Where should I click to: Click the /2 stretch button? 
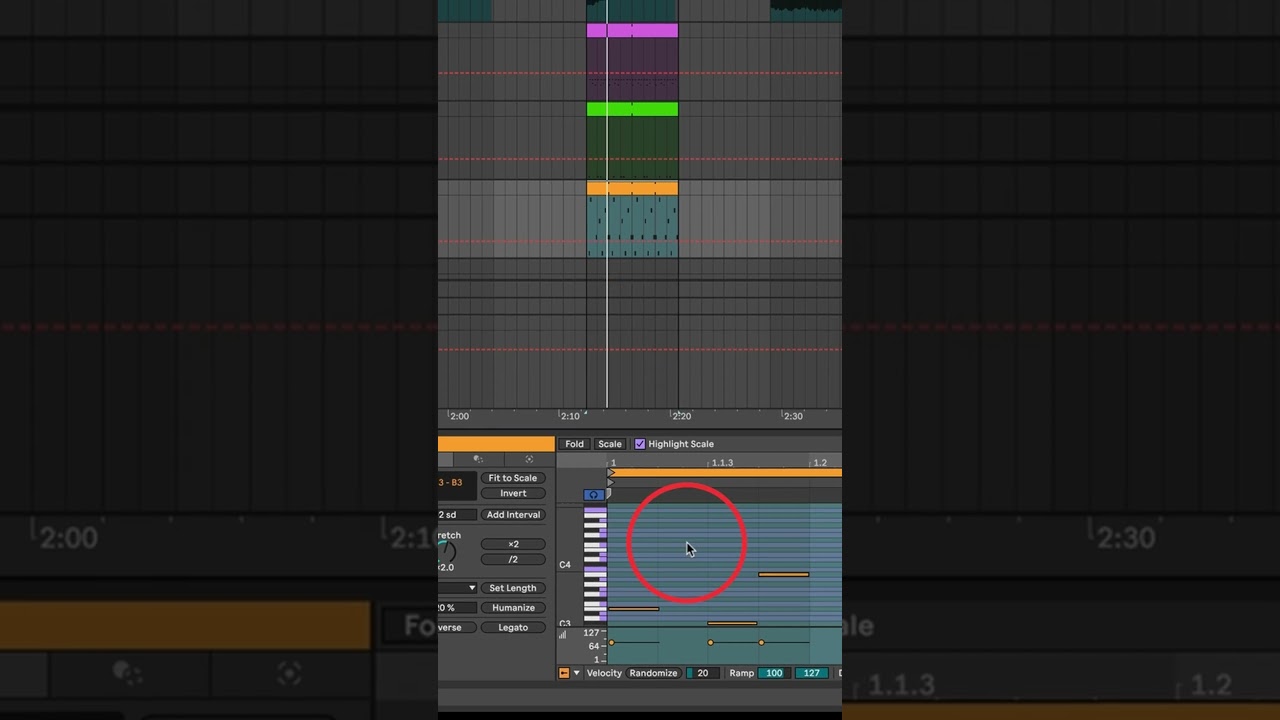(x=513, y=559)
